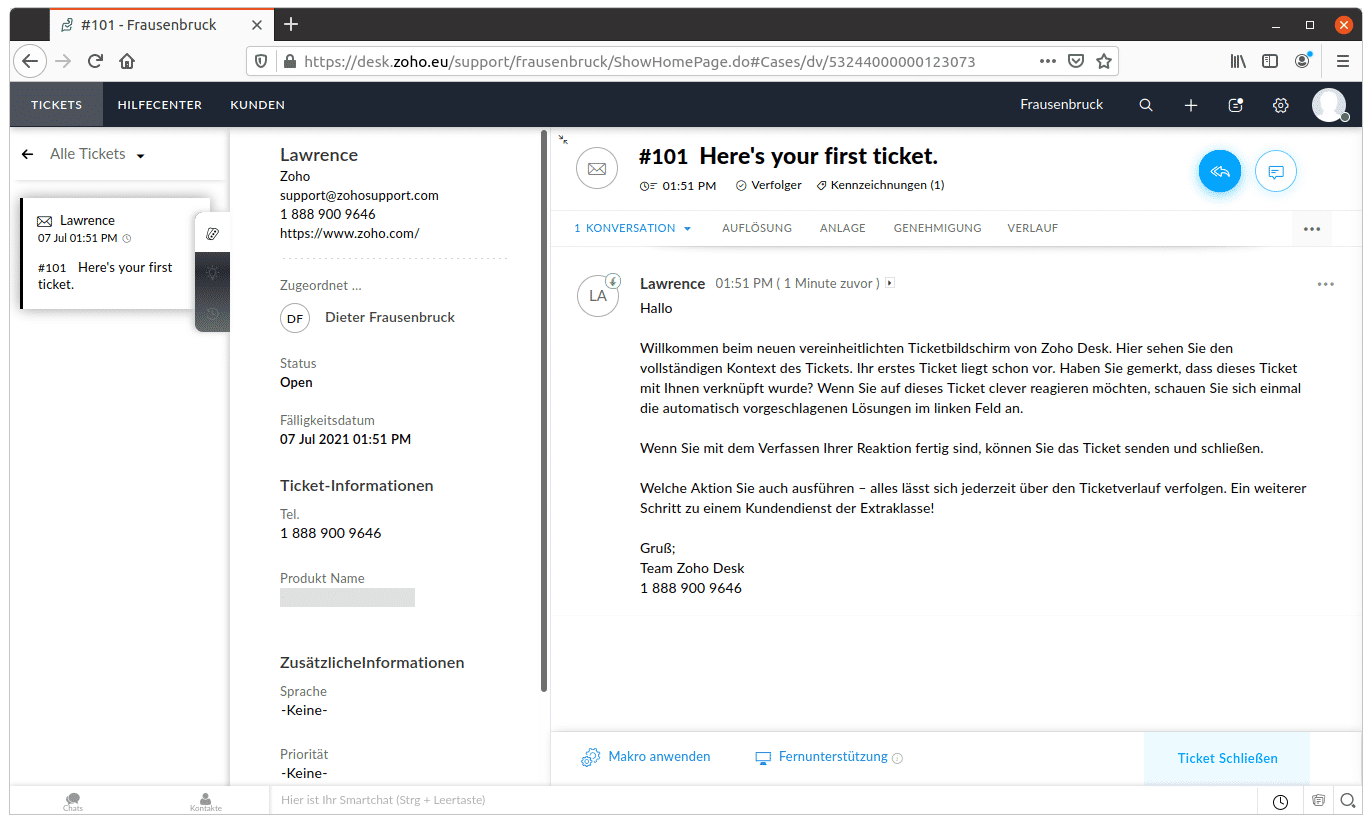The height and width of the screenshot is (824, 1372).
Task: Switch to the Auflösung tab
Action: point(757,228)
